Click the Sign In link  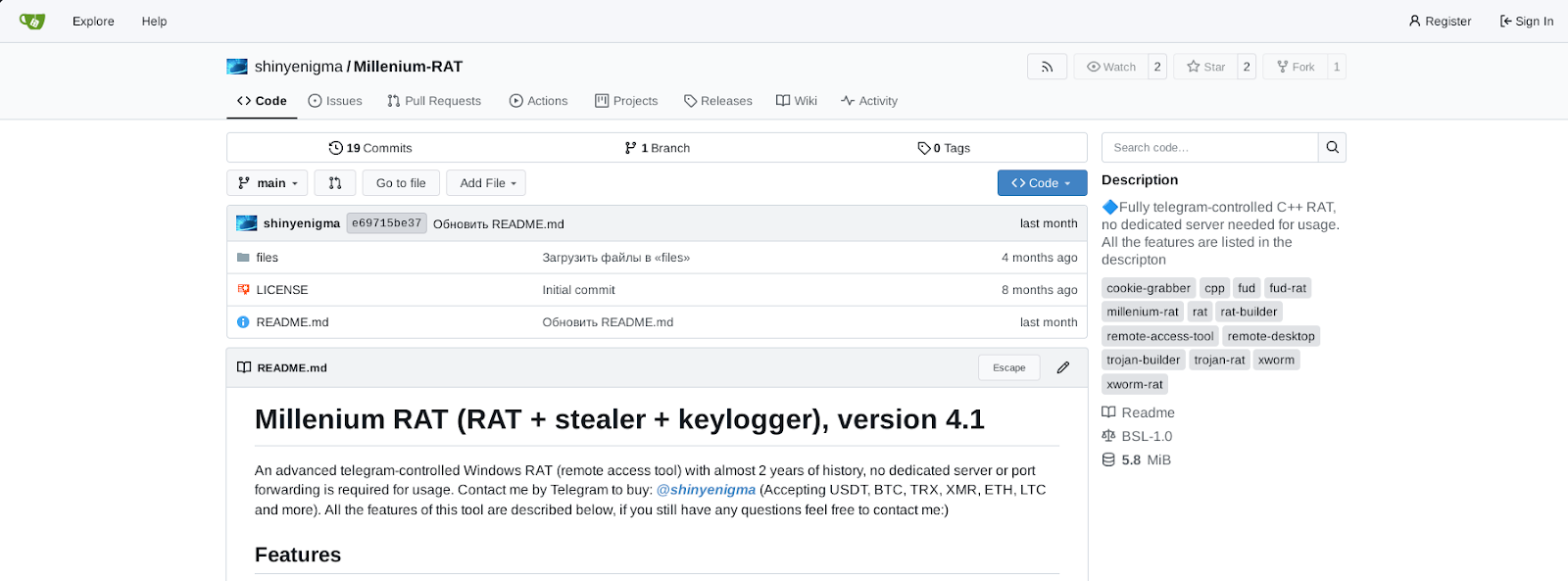(x=1527, y=22)
